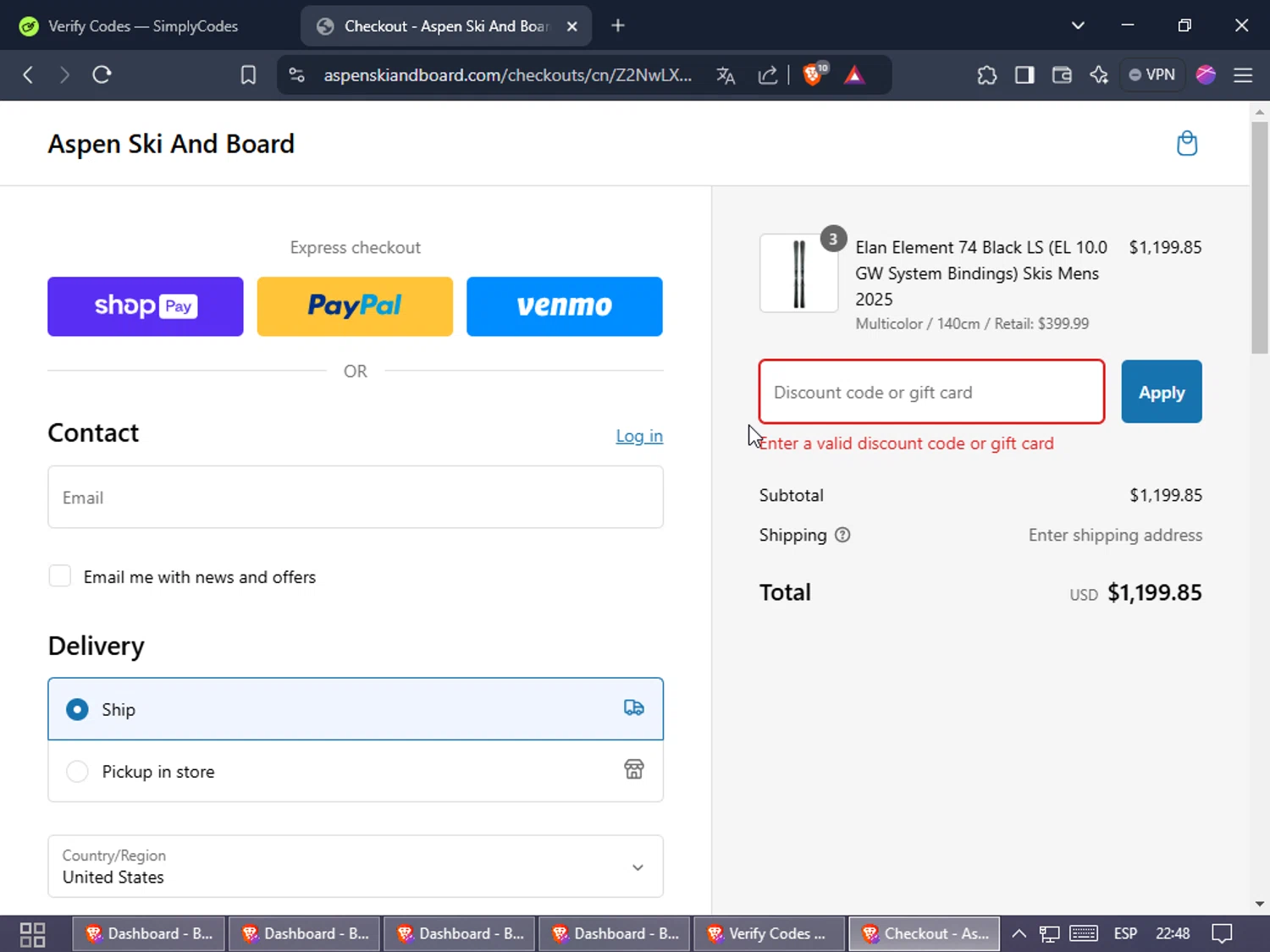Click the Aspen Ski And Board store title
1270x952 pixels.
coord(171,144)
